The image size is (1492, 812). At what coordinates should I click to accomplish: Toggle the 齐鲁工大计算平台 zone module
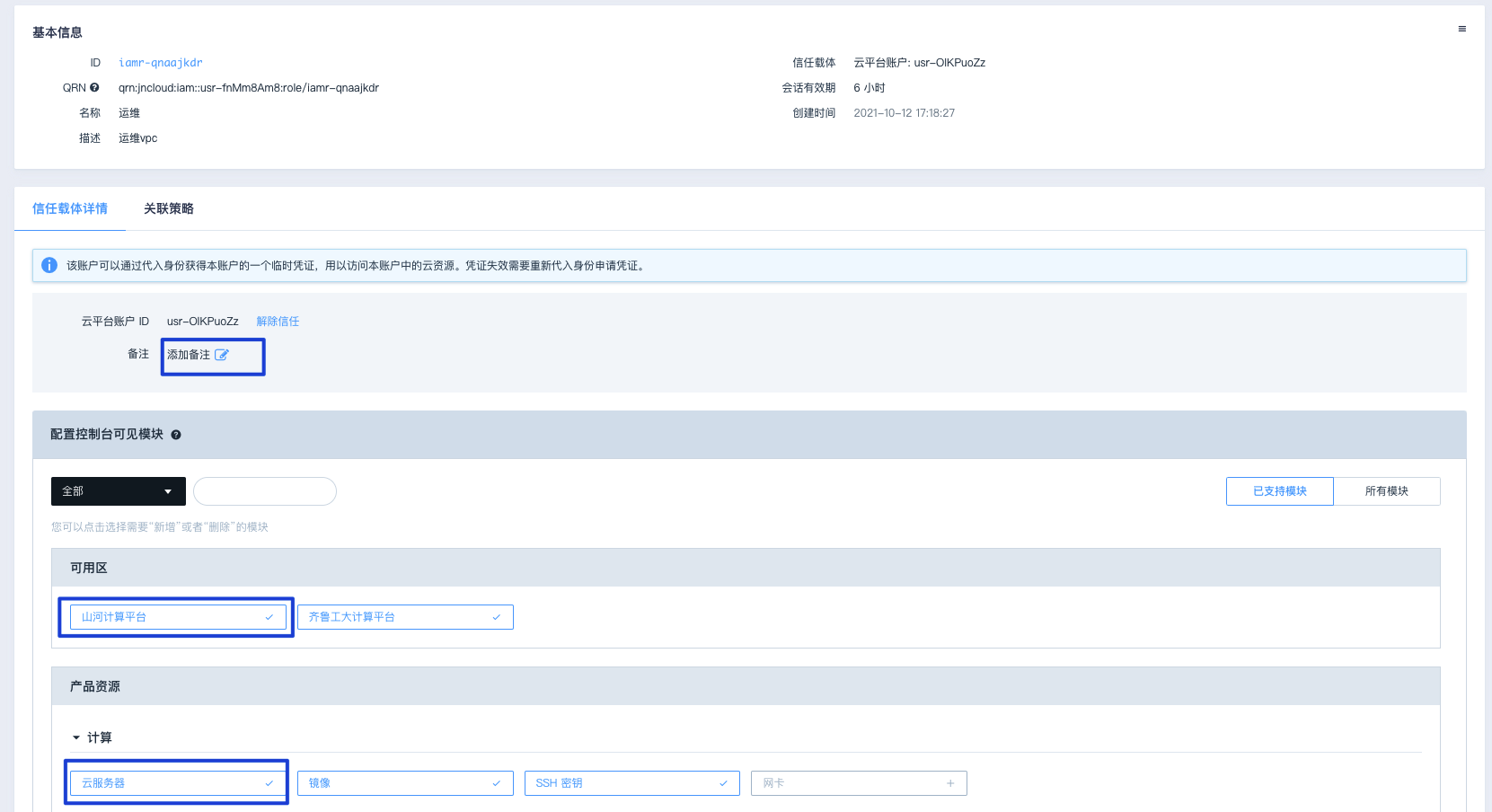pos(405,617)
